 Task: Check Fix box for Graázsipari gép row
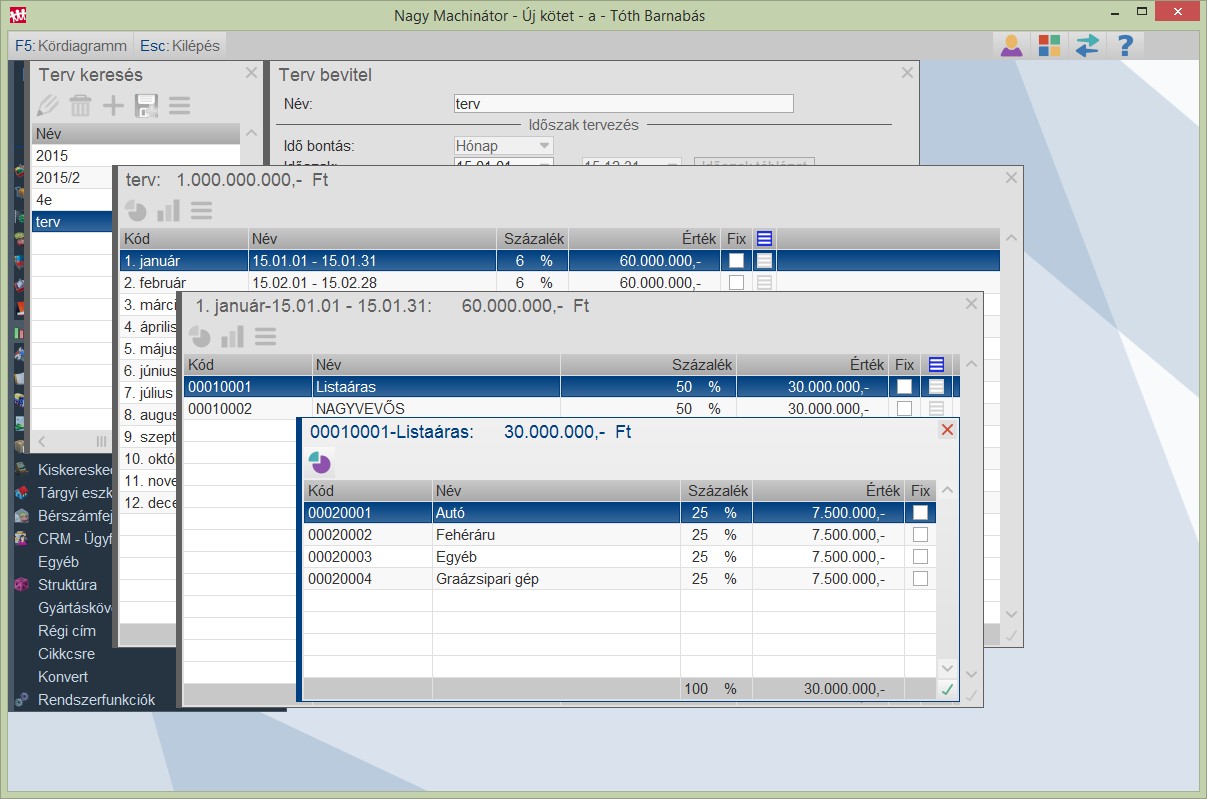[x=920, y=579]
